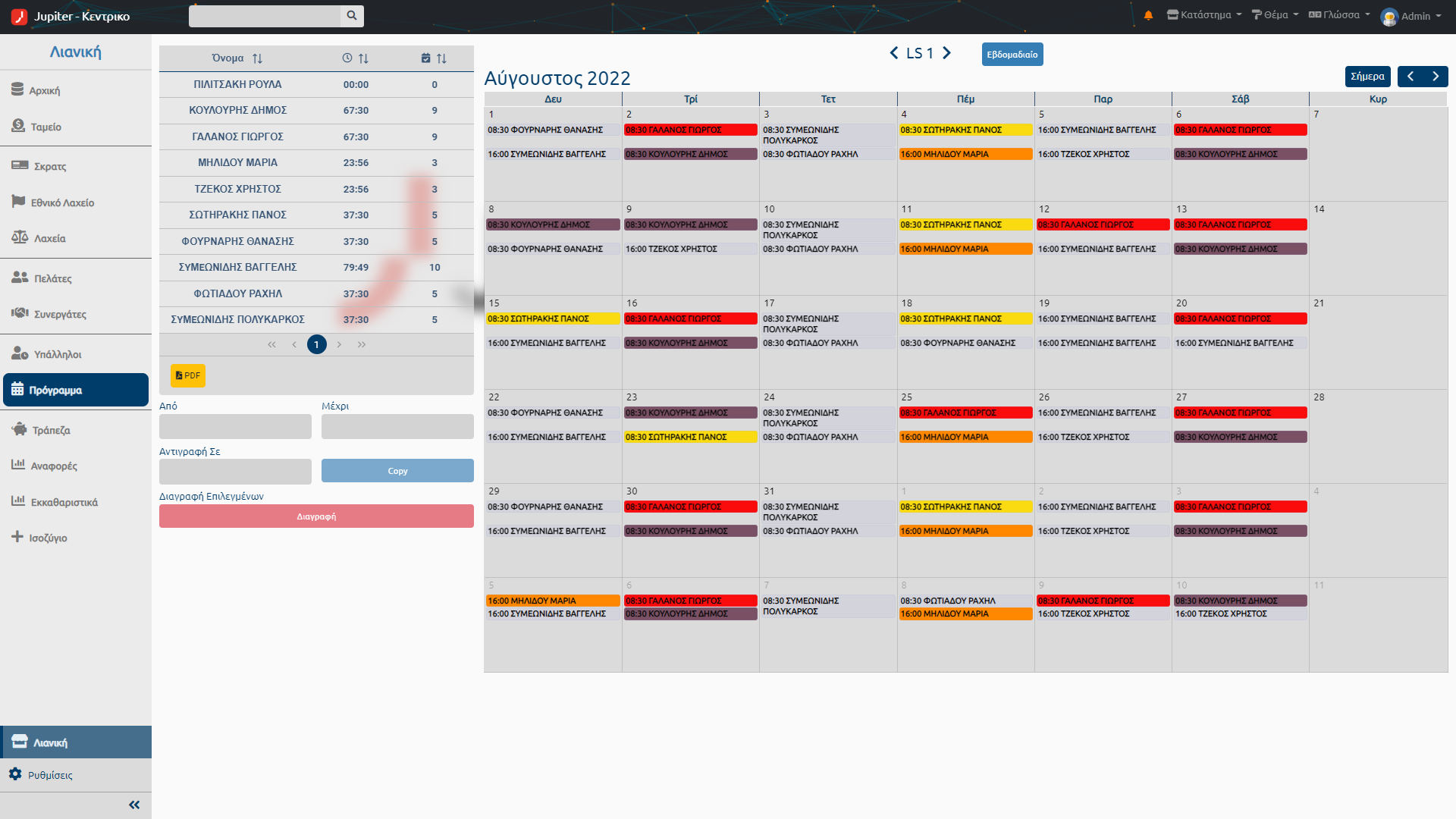This screenshot has height=819, width=1456.
Task: Open Ταμείο in the sidebar
Action: click(x=76, y=127)
